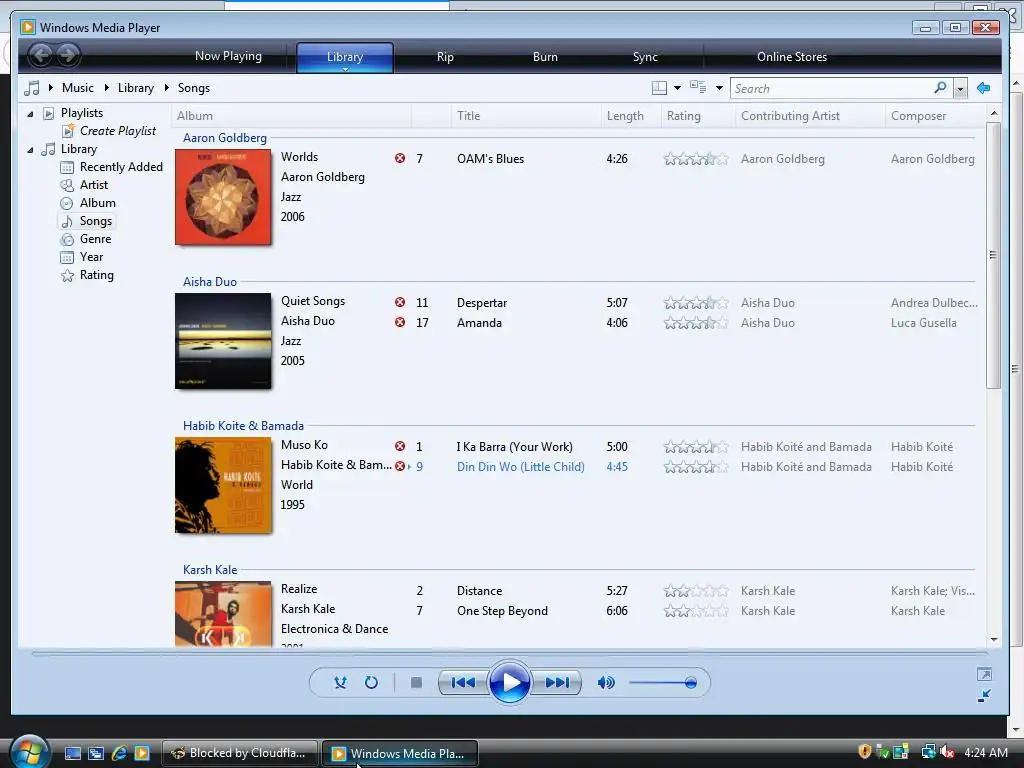
Task: Open the Windows Start orb
Action: (28, 751)
